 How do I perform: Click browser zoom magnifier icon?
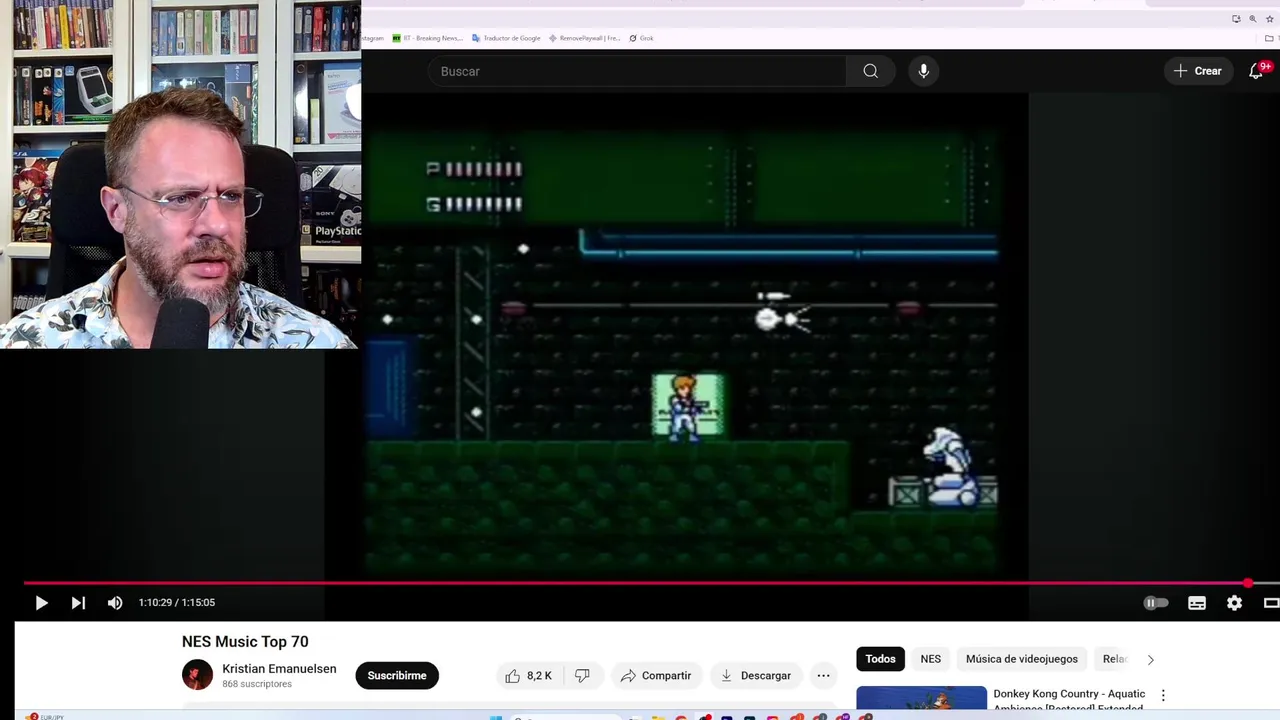coord(1252,19)
